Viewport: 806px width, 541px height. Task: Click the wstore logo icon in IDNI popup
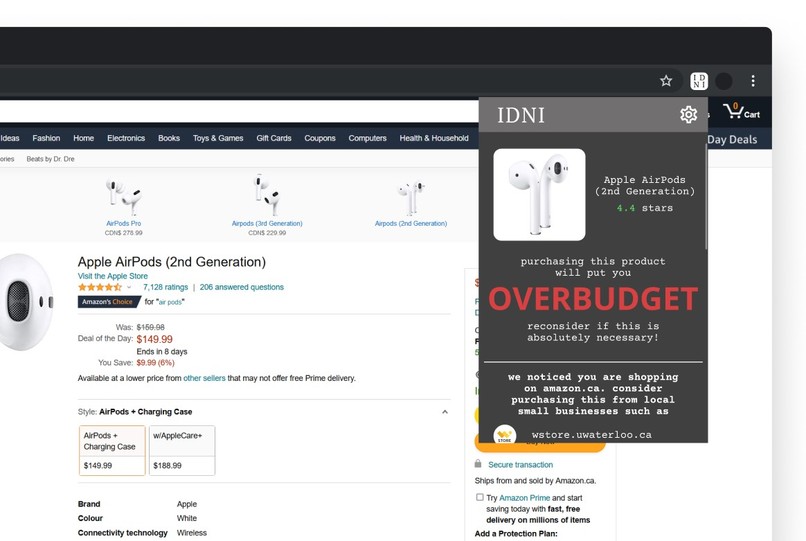(x=504, y=434)
